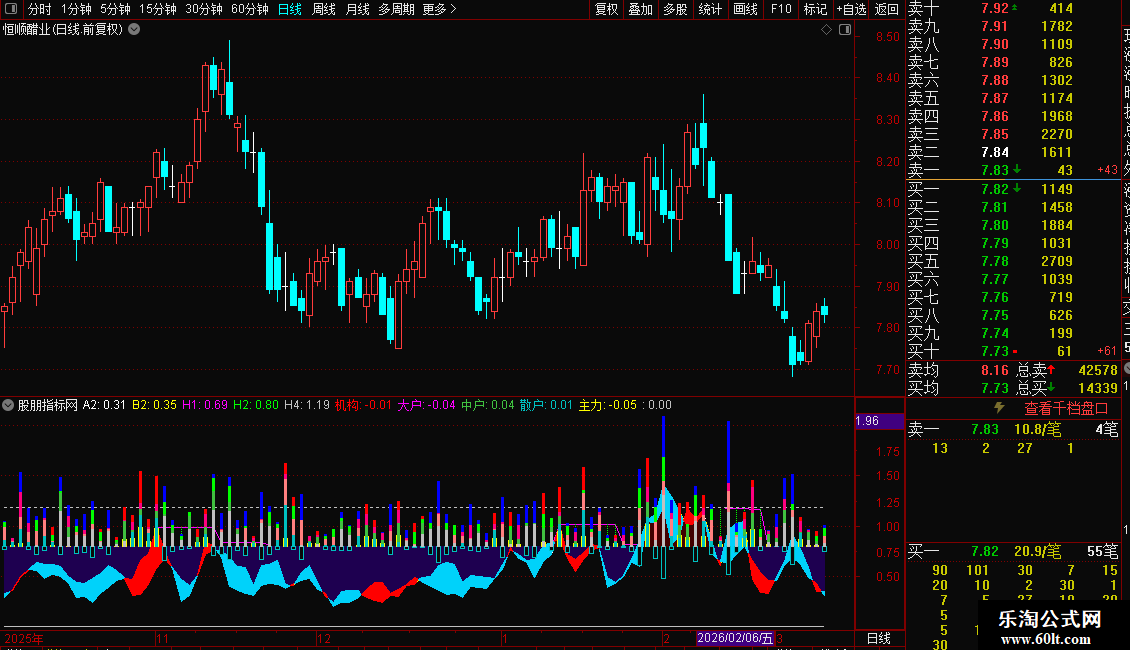Add stock via +自选 button
The width and height of the screenshot is (1130, 650).
click(851, 9)
